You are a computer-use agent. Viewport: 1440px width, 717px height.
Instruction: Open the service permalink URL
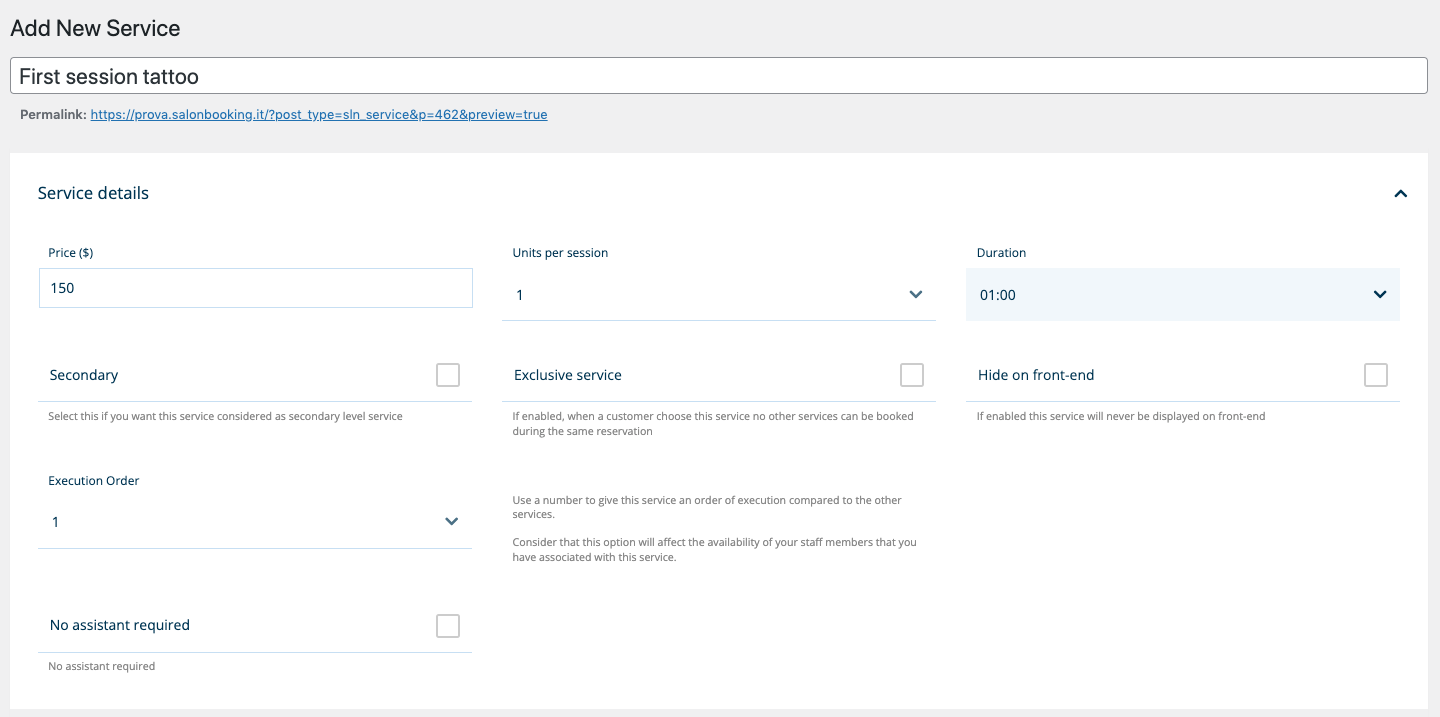point(319,115)
